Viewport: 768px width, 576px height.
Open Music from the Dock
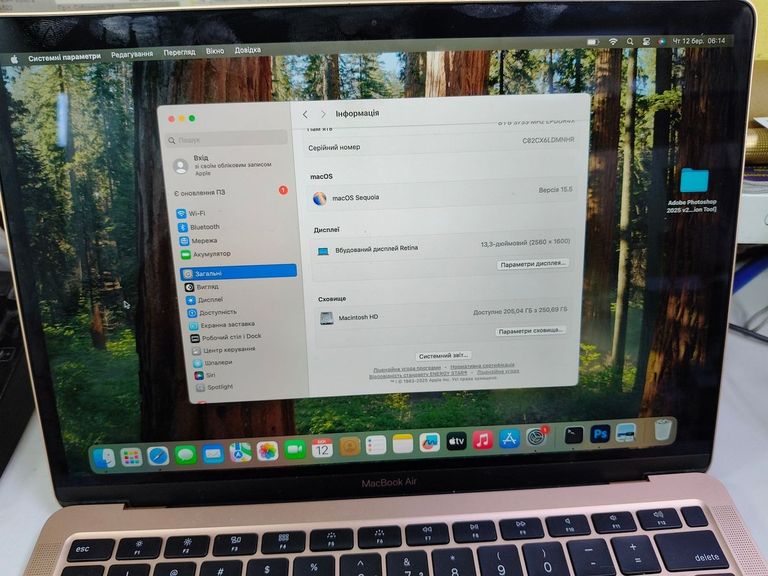482,440
